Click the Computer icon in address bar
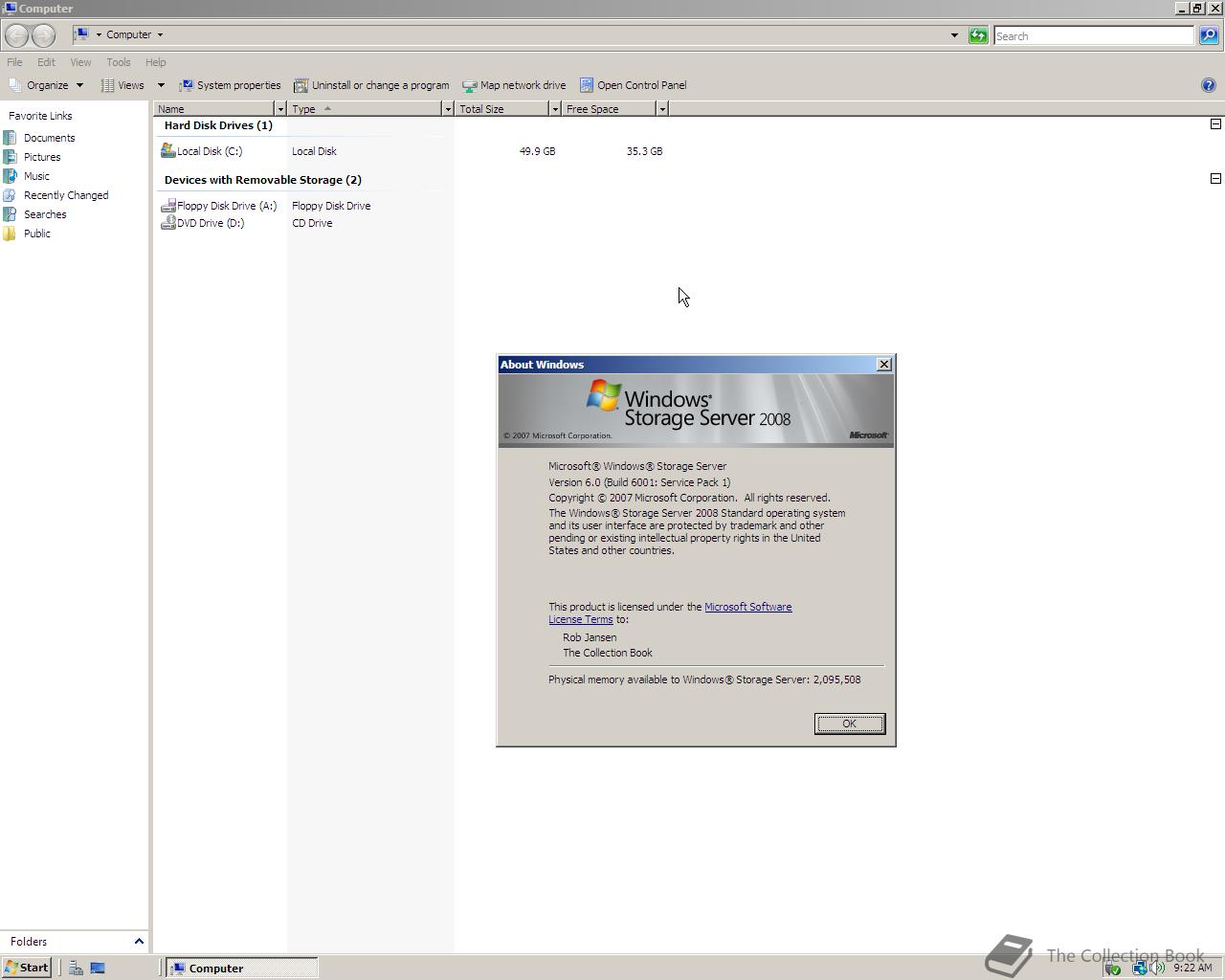Viewport: 1225px width, 980px height. (x=82, y=34)
